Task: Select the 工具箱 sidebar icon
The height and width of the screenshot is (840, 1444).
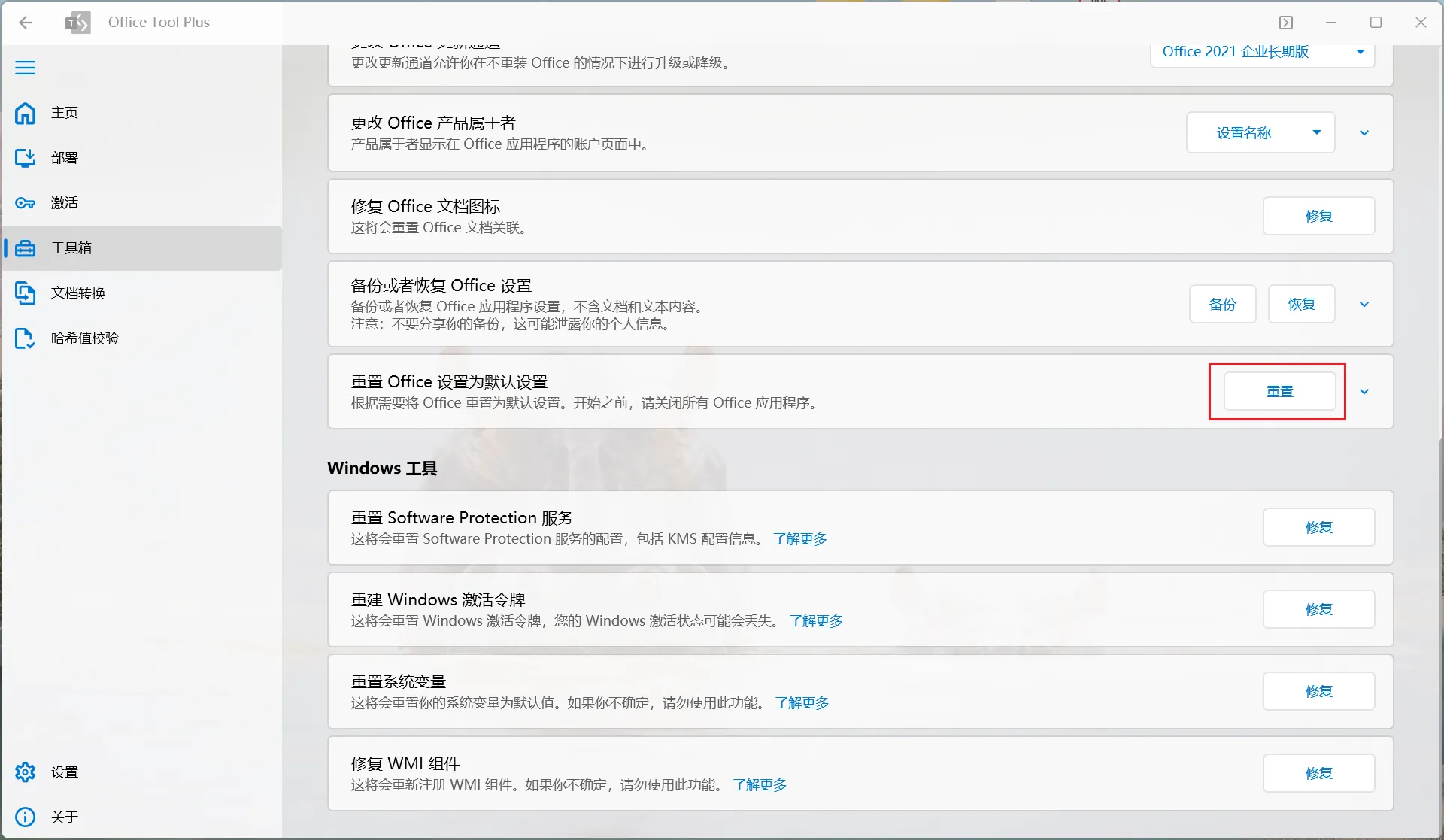Action: [x=26, y=248]
